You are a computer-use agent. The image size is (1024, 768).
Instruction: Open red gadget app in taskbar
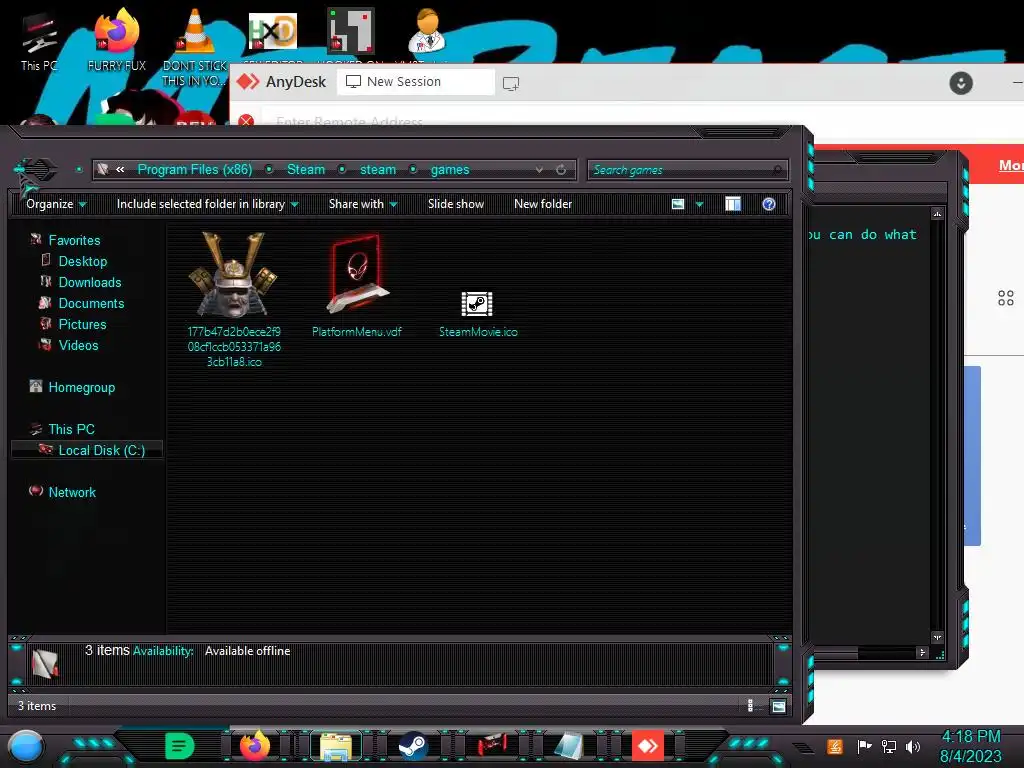pyautogui.click(x=492, y=746)
